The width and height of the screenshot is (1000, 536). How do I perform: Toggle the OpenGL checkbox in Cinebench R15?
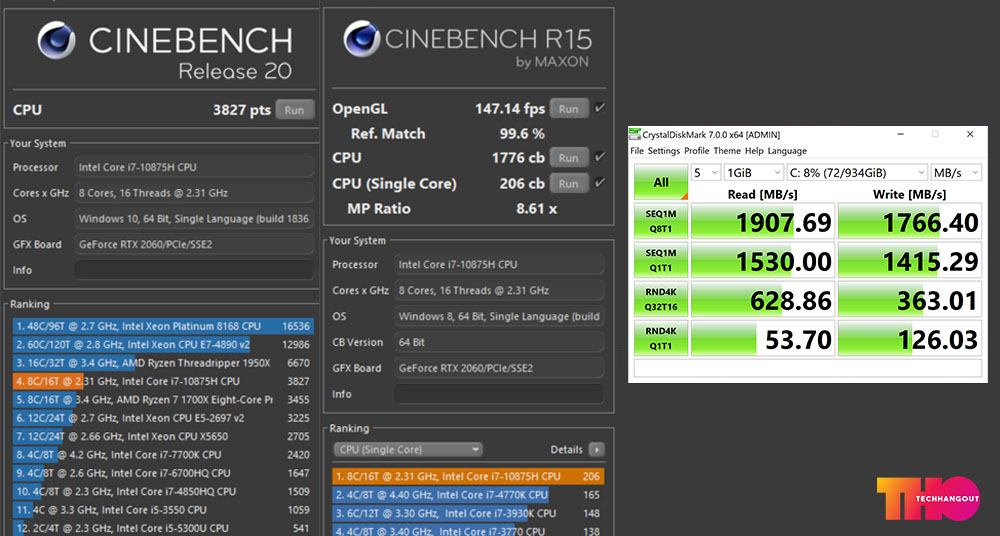[x=599, y=108]
